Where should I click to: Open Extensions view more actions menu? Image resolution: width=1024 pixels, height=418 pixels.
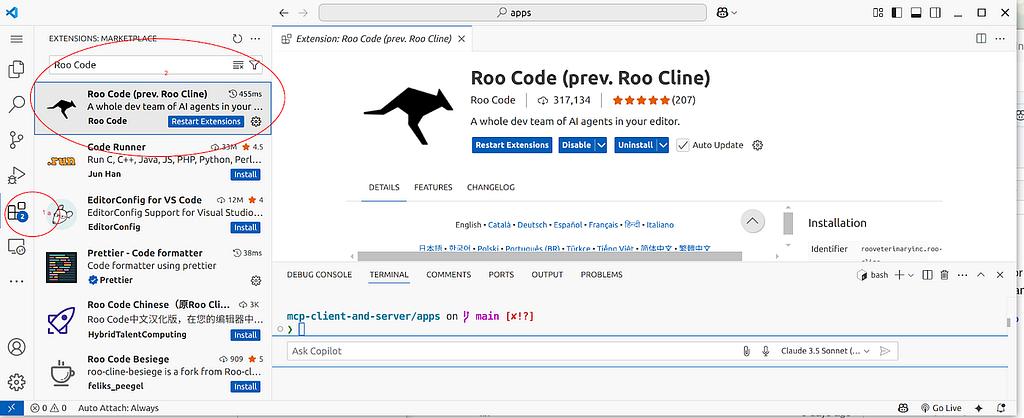(255, 39)
